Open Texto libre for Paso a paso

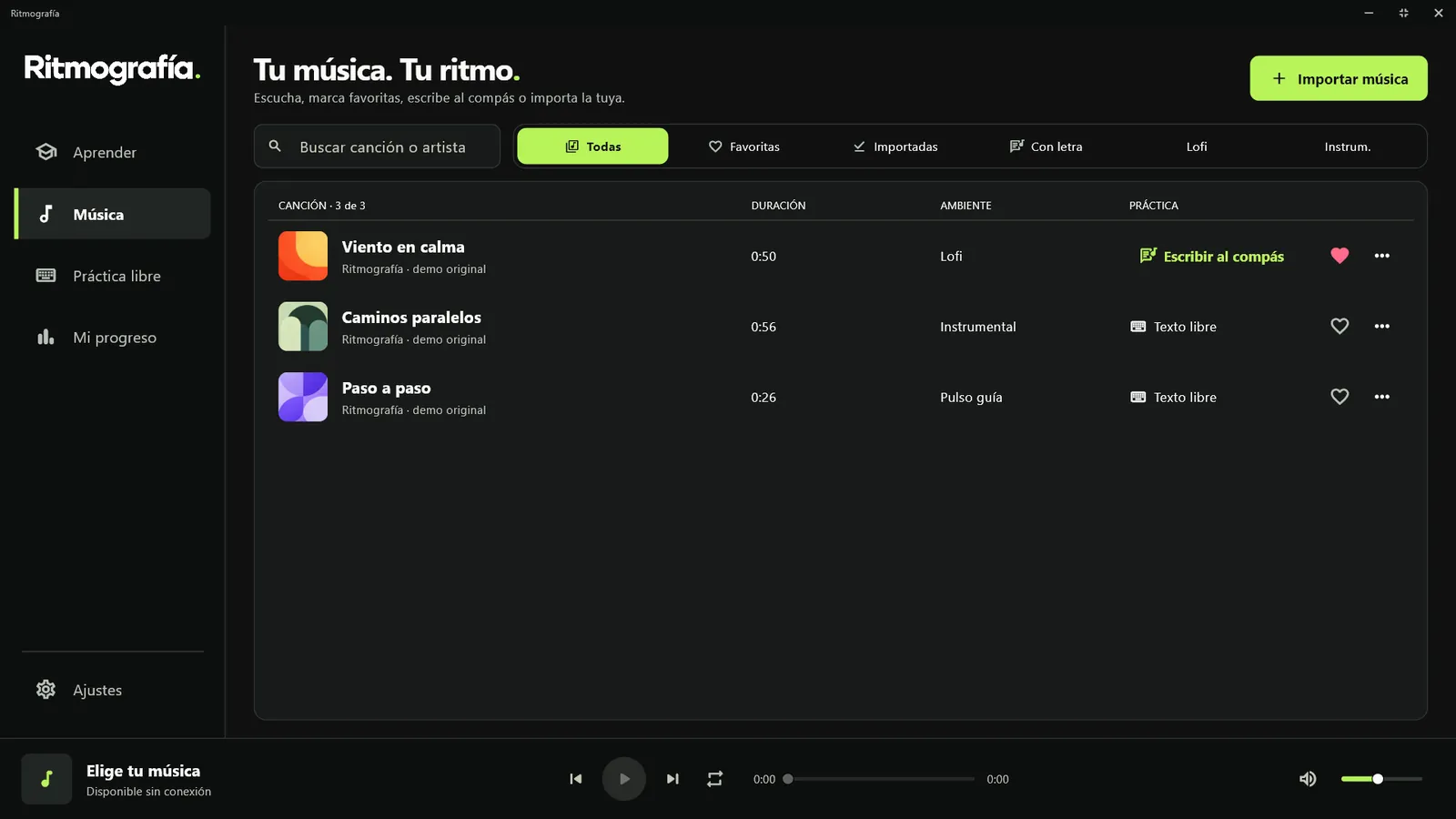[1174, 398]
